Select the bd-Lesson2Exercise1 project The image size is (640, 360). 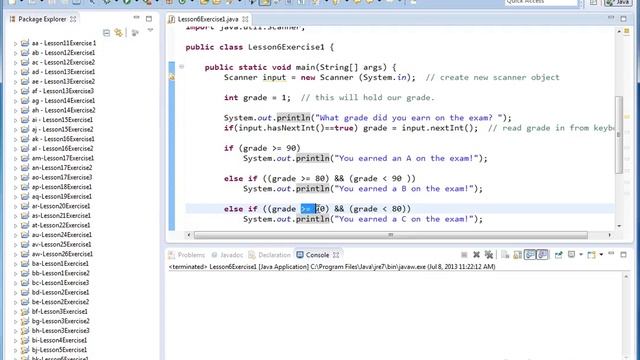[x=60, y=292]
